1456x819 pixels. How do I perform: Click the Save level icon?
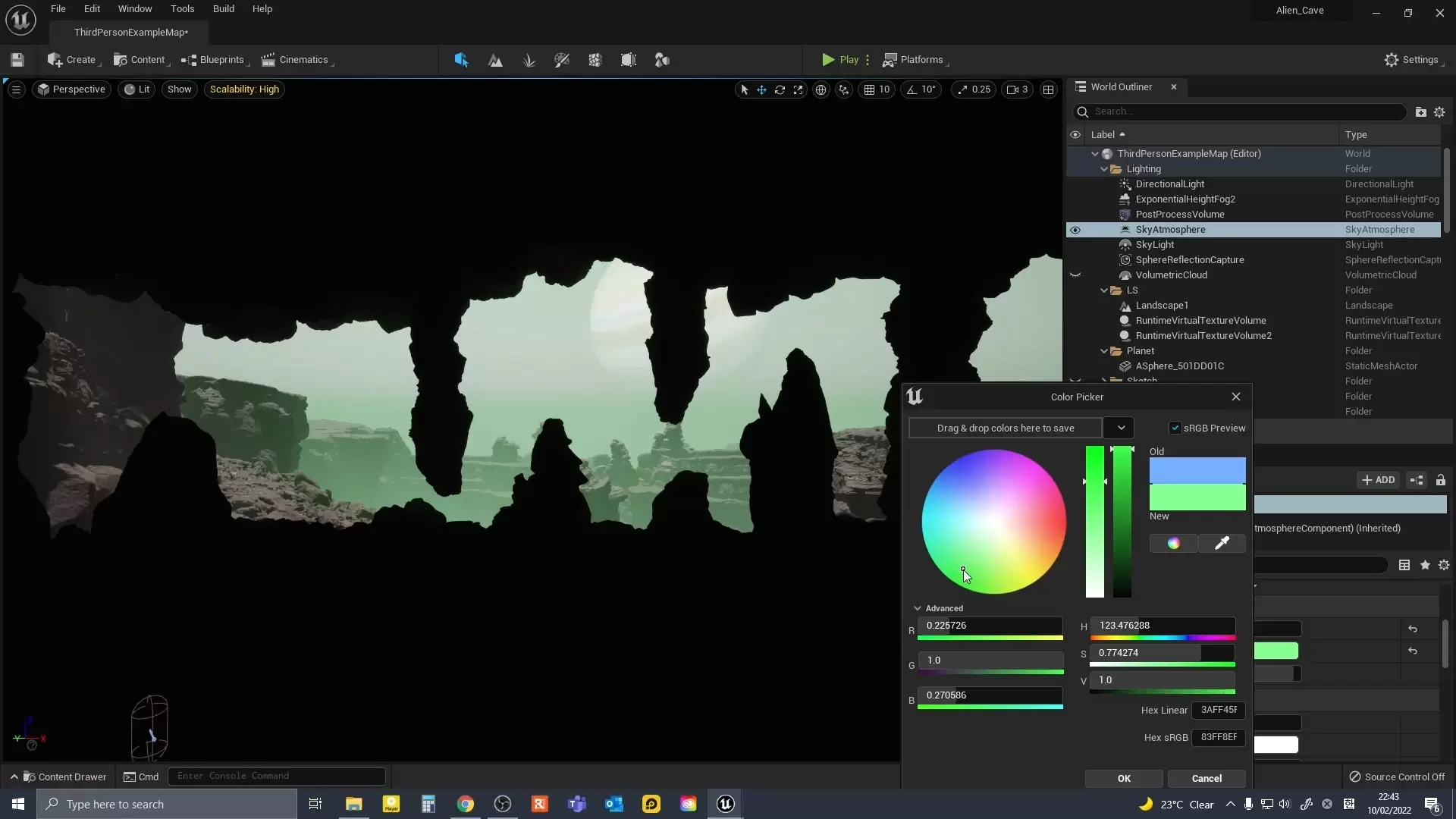[x=17, y=60]
